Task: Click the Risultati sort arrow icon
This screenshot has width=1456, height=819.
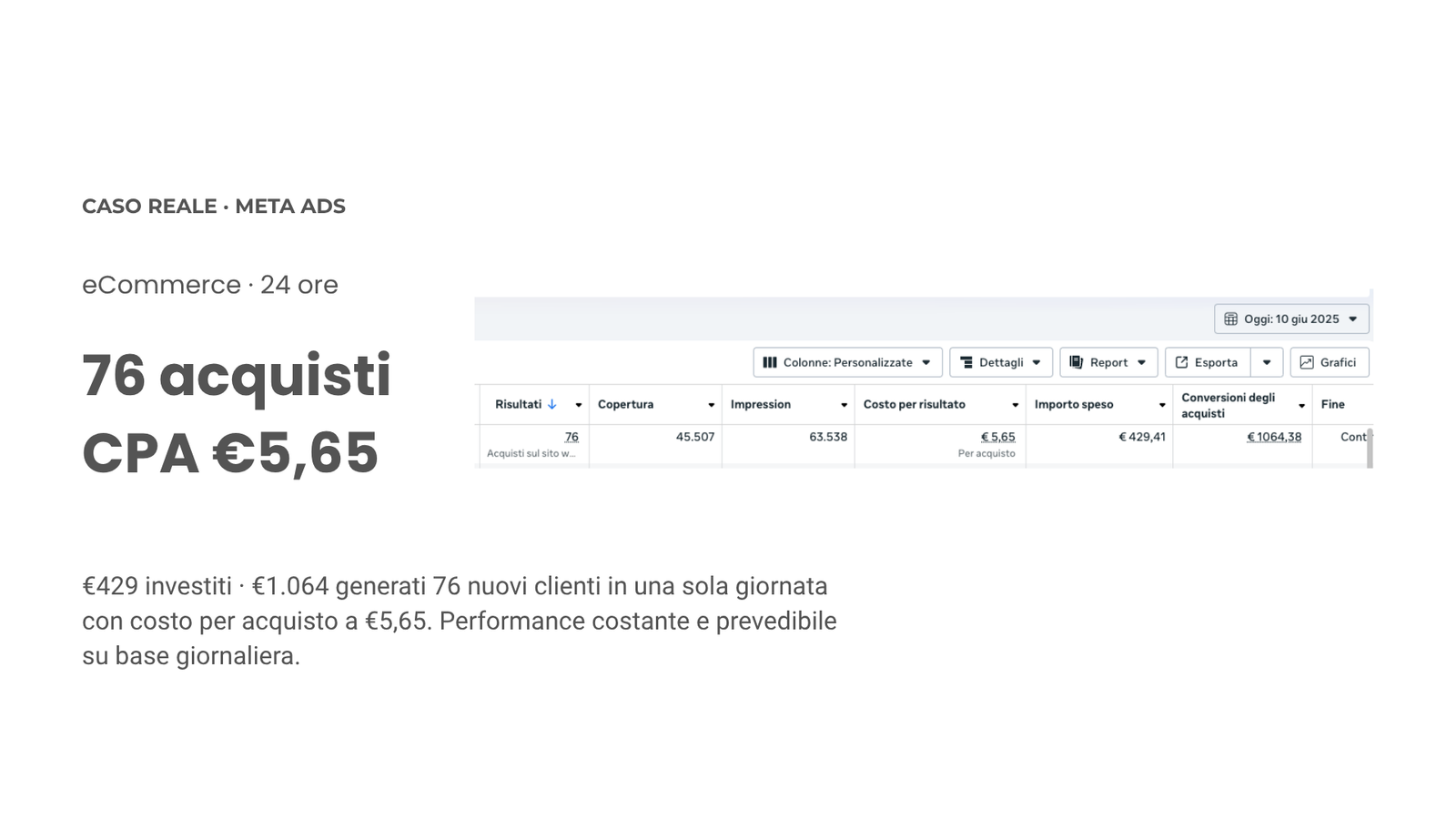Action: tap(551, 404)
